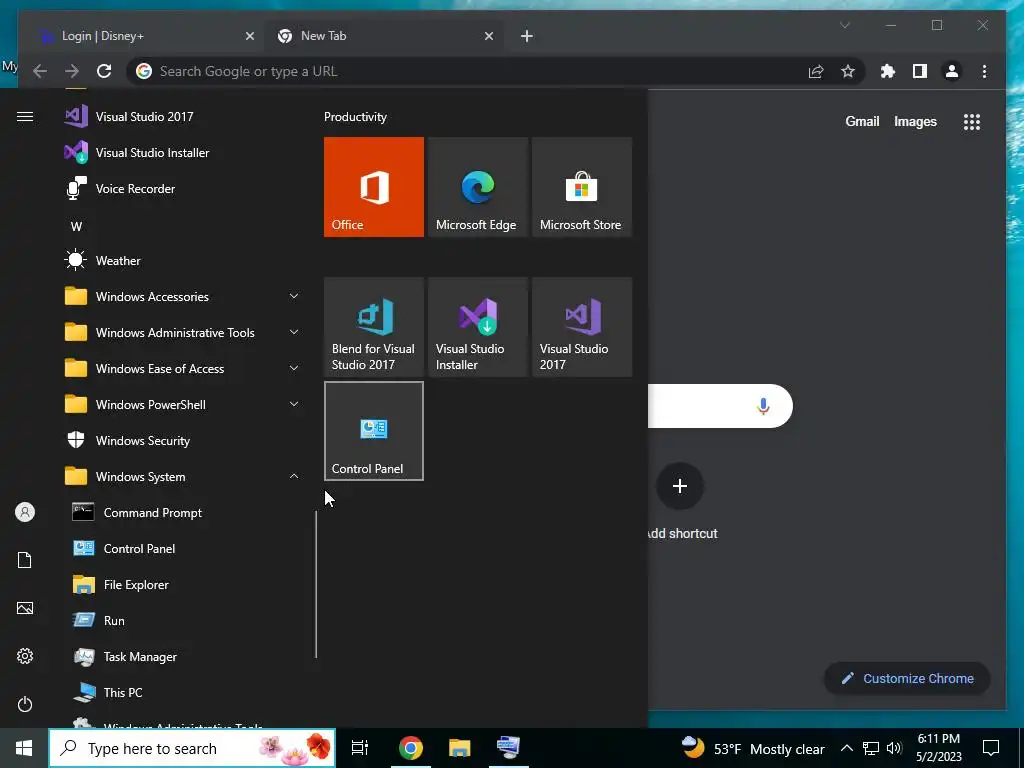
Task: Close the New Tab tab
Action: (x=488, y=36)
